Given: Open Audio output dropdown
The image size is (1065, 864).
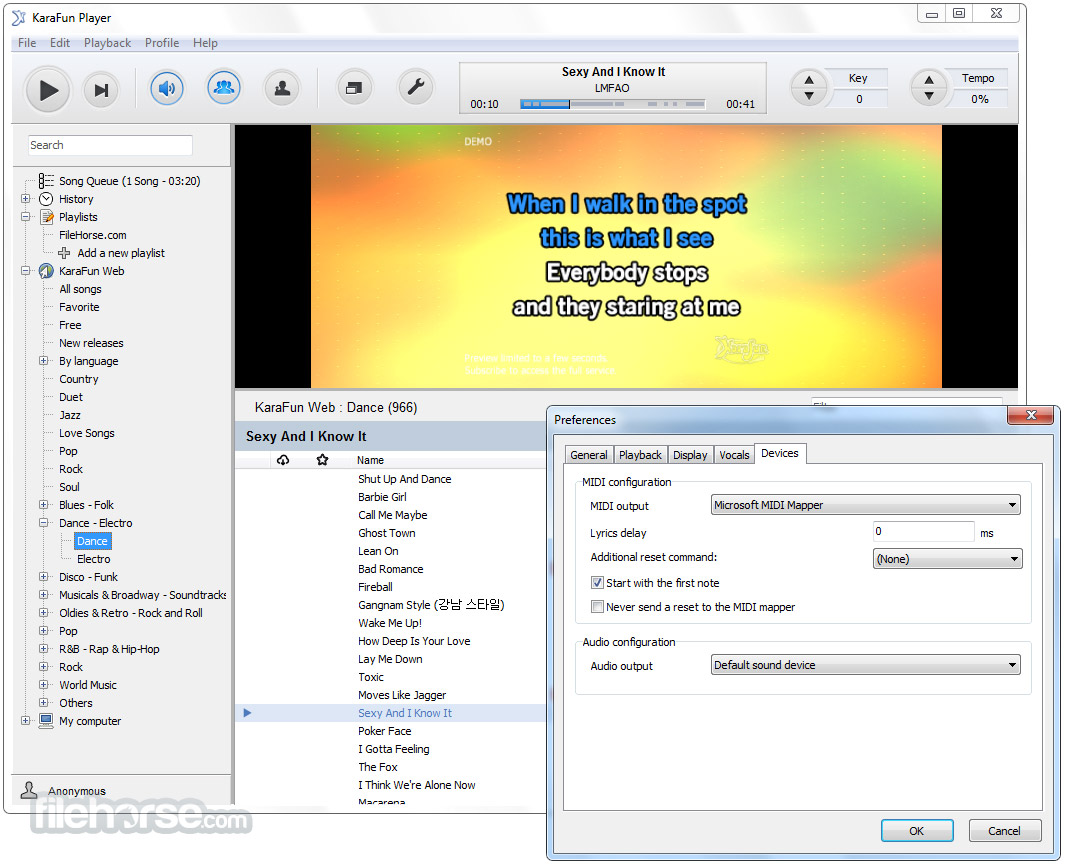Looking at the screenshot, I should (865, 665).
